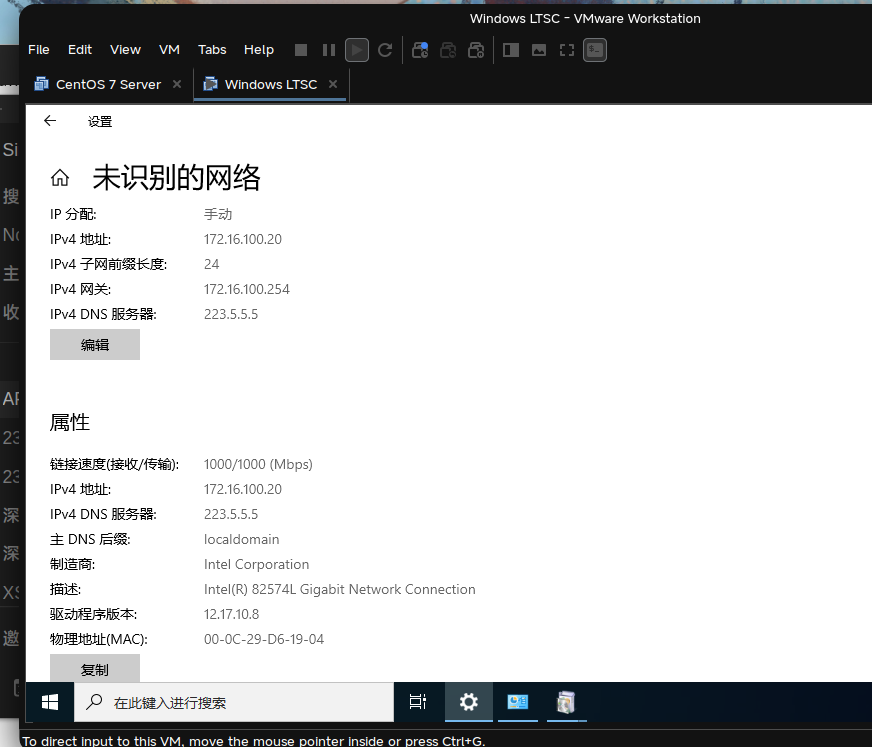Click the home icon above 未识别的网络

60,176
